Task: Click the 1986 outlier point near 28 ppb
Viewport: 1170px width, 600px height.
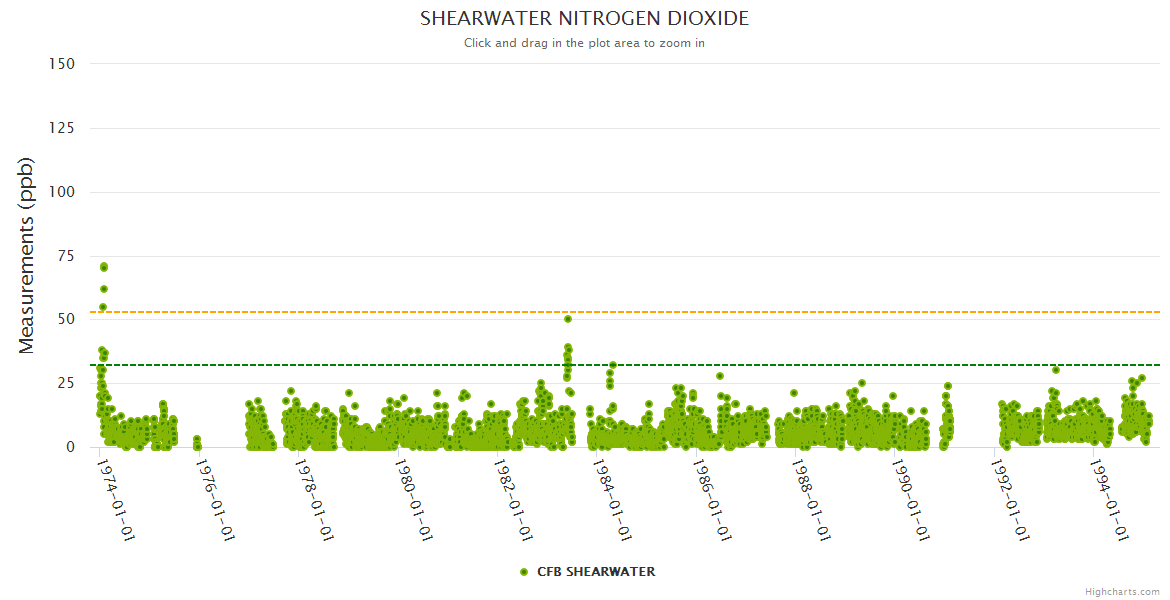Action: tap(720, 376)
